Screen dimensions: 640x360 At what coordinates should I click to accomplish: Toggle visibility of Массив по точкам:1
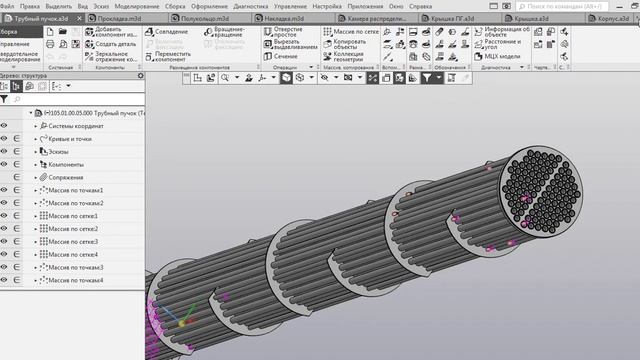pyautogui.click(x=4, y=190)
